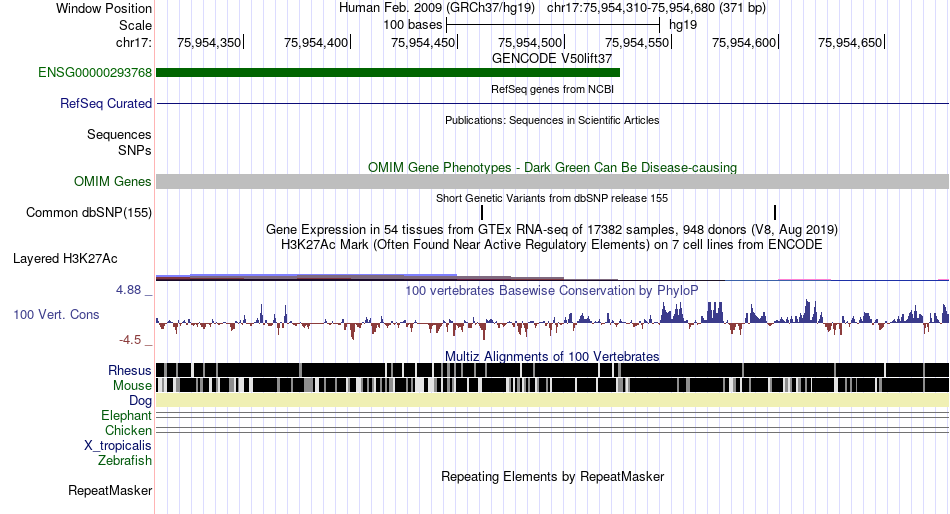Click the 75,954,500 ruler position
This screenshot has height=514, width=950.
[x=530, y=42]
